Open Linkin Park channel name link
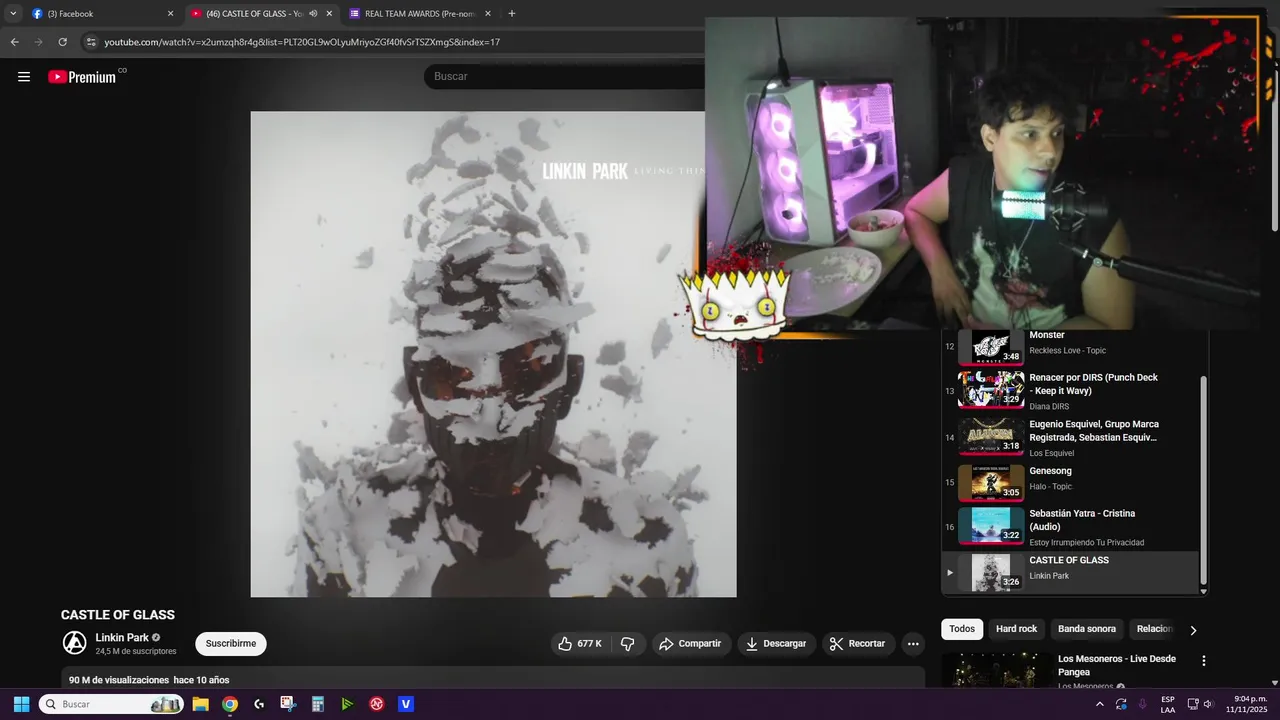The width and height of the screenshot is (1280, 720). [x=122, y=638]
